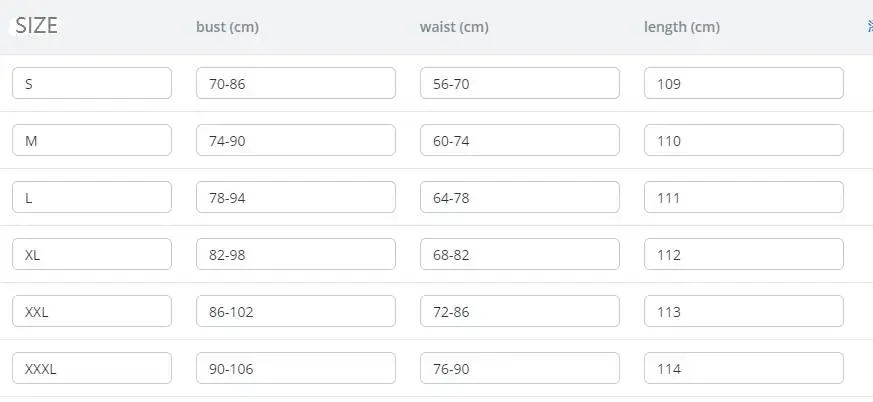Viewport: 873px width, 402px height.
Task: Click the bust (cm) column header
Action: point(227,27)
